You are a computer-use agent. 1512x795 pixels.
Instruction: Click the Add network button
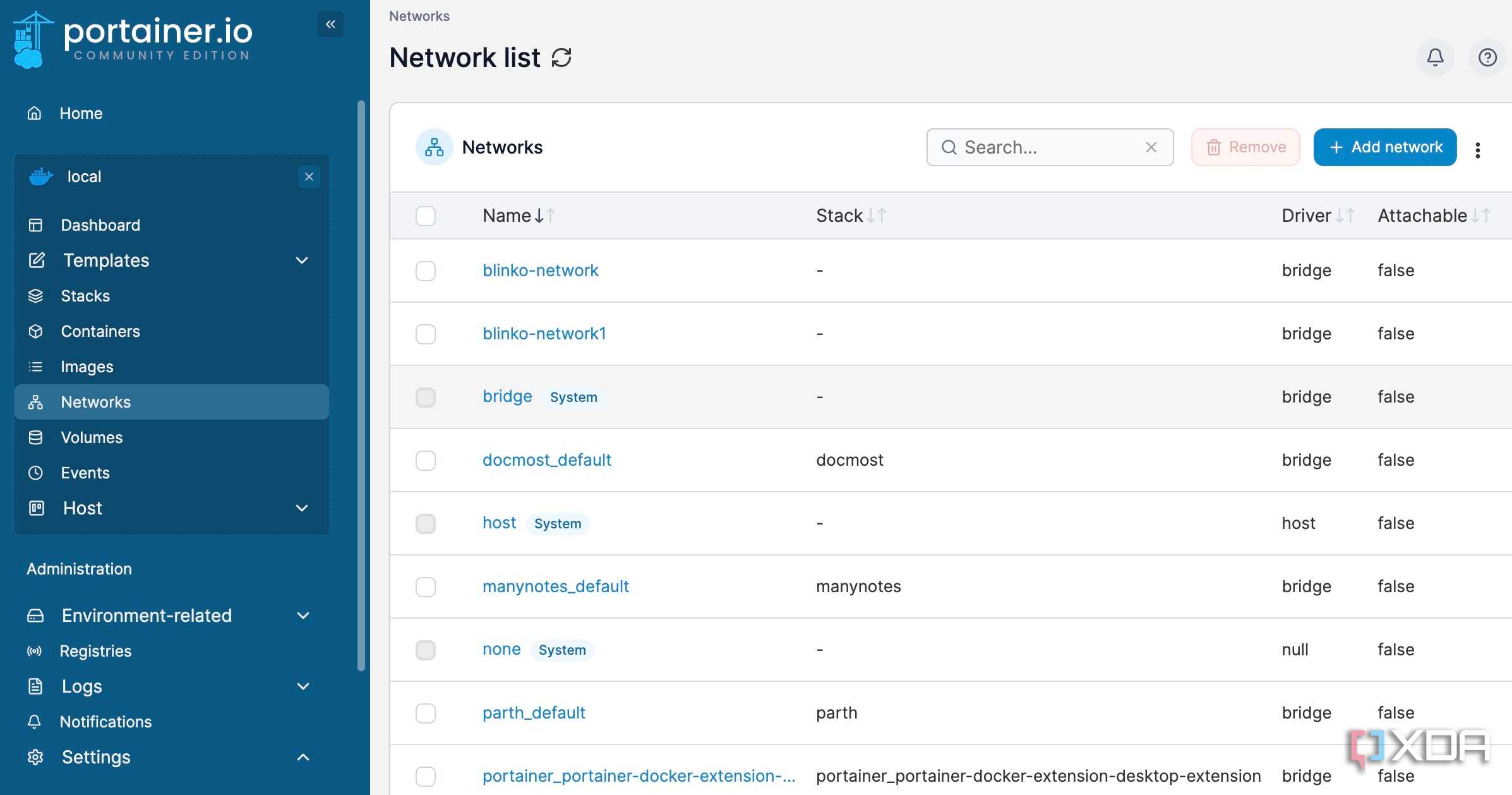pos(1385,147)
